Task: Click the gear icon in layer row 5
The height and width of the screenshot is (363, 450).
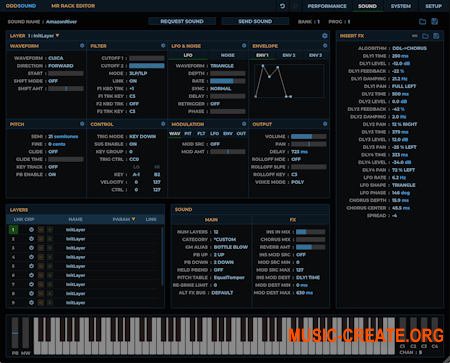Action: pos(31,266)
